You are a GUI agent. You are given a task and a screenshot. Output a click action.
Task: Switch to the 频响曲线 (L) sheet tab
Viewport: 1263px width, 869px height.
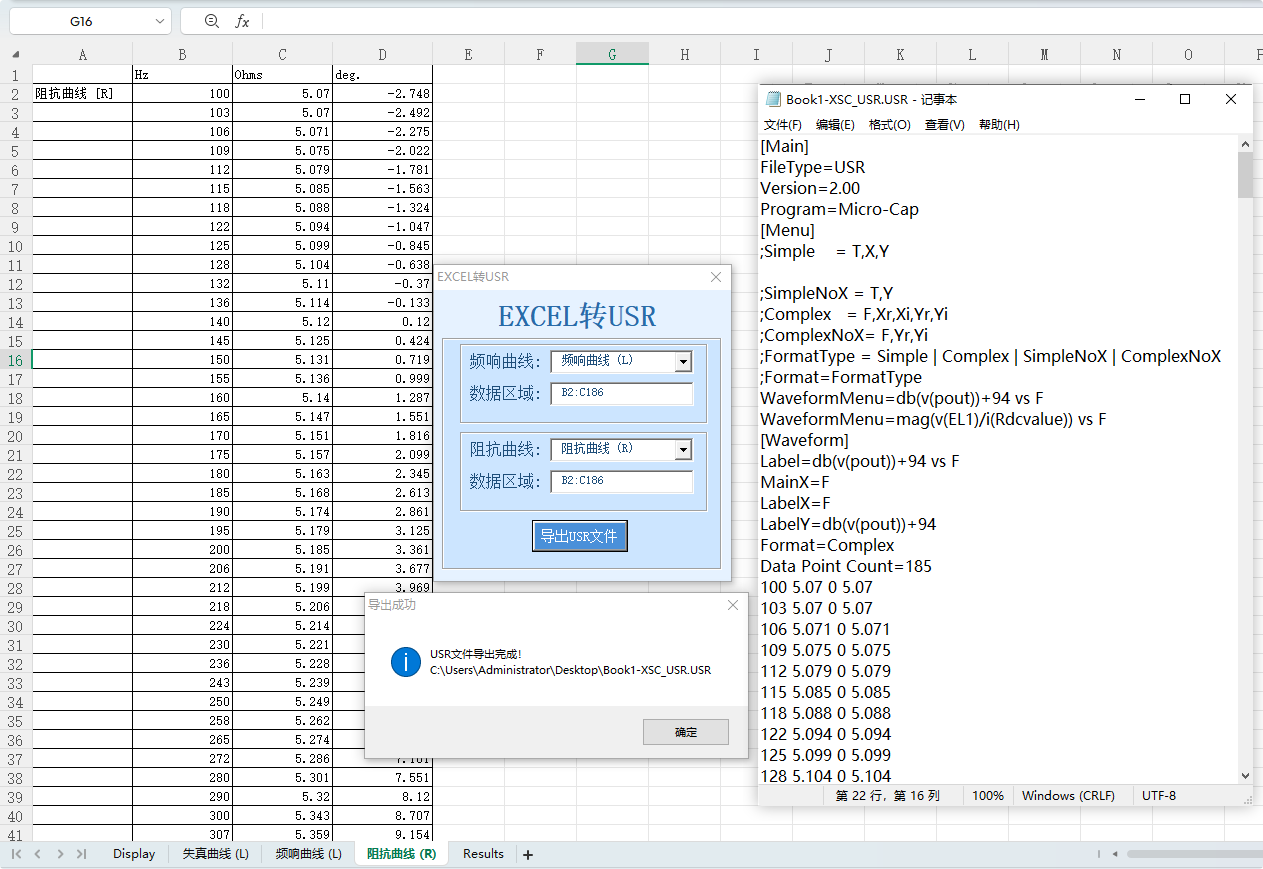pos(308,854)
